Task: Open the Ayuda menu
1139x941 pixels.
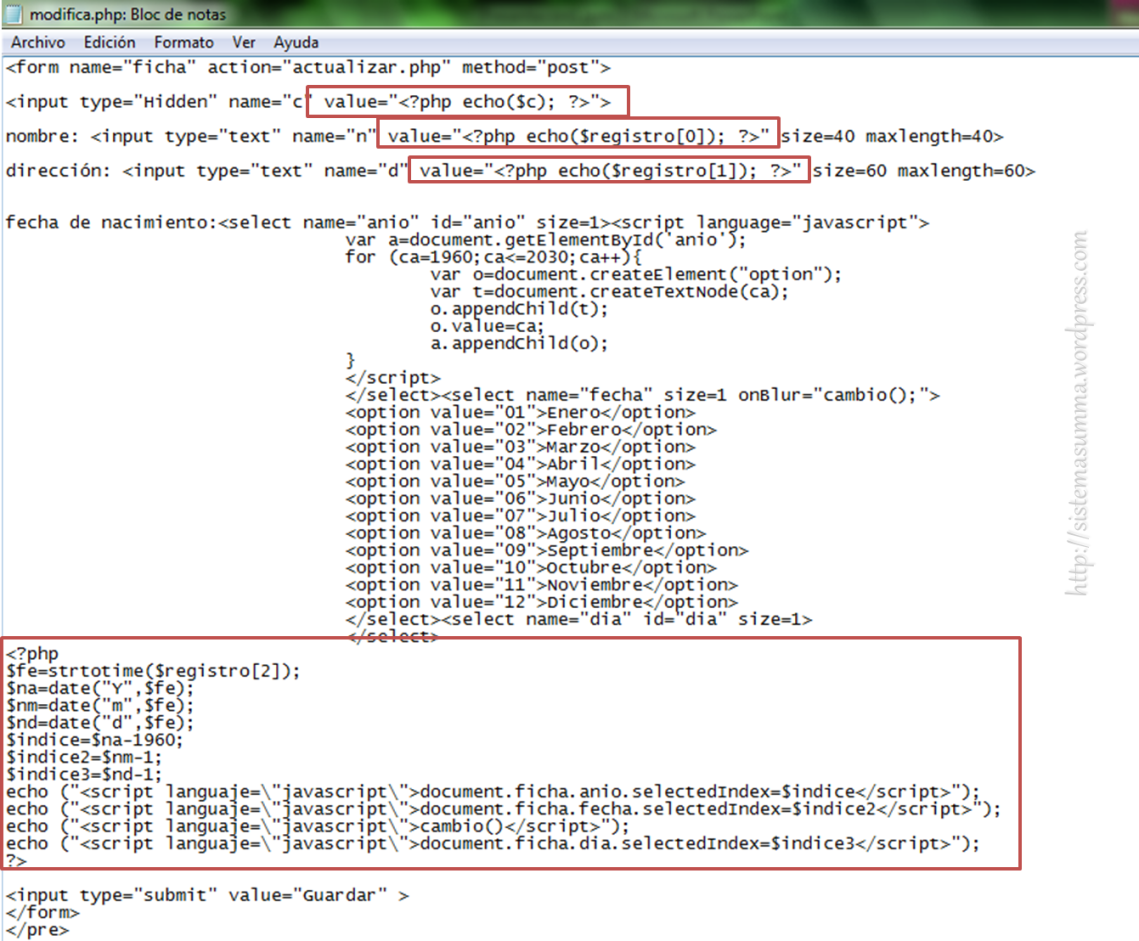Action: tap(296, 43)
